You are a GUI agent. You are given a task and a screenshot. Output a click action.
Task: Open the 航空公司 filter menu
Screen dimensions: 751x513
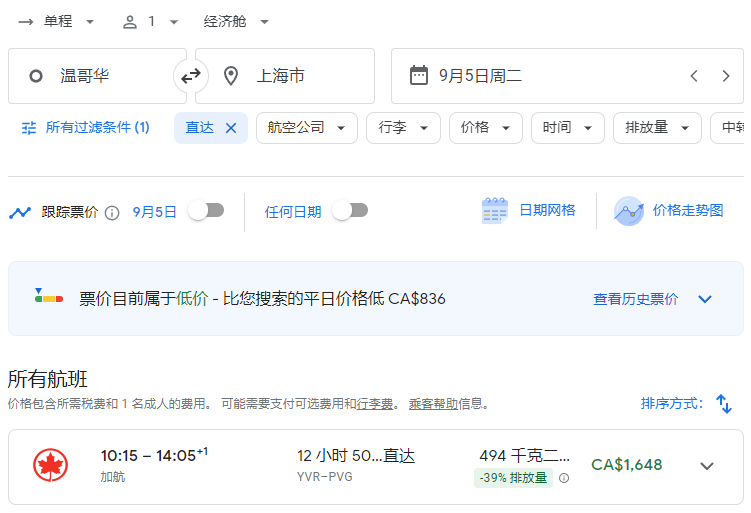[x=306, y=128]
